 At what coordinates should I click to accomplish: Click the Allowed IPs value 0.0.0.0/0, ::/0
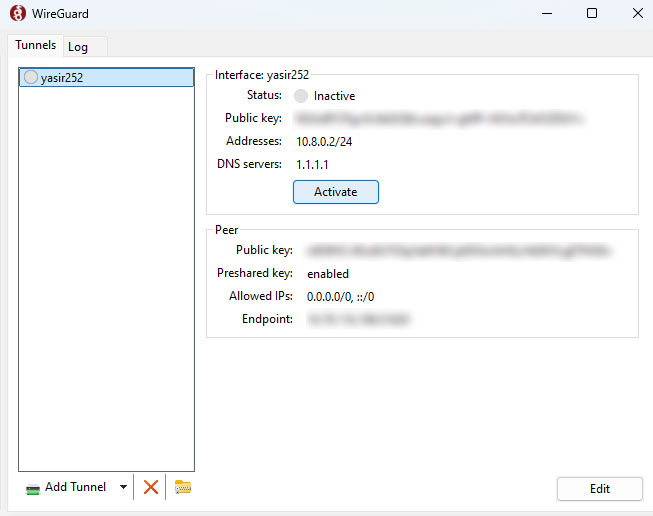point(340,297)
